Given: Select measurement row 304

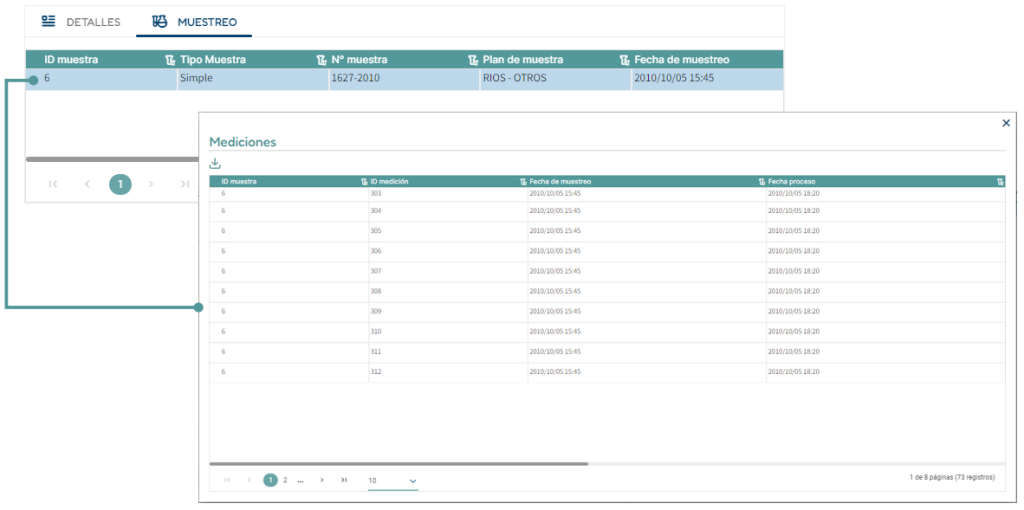Looking at the screenshot, I should coord(607,211).
